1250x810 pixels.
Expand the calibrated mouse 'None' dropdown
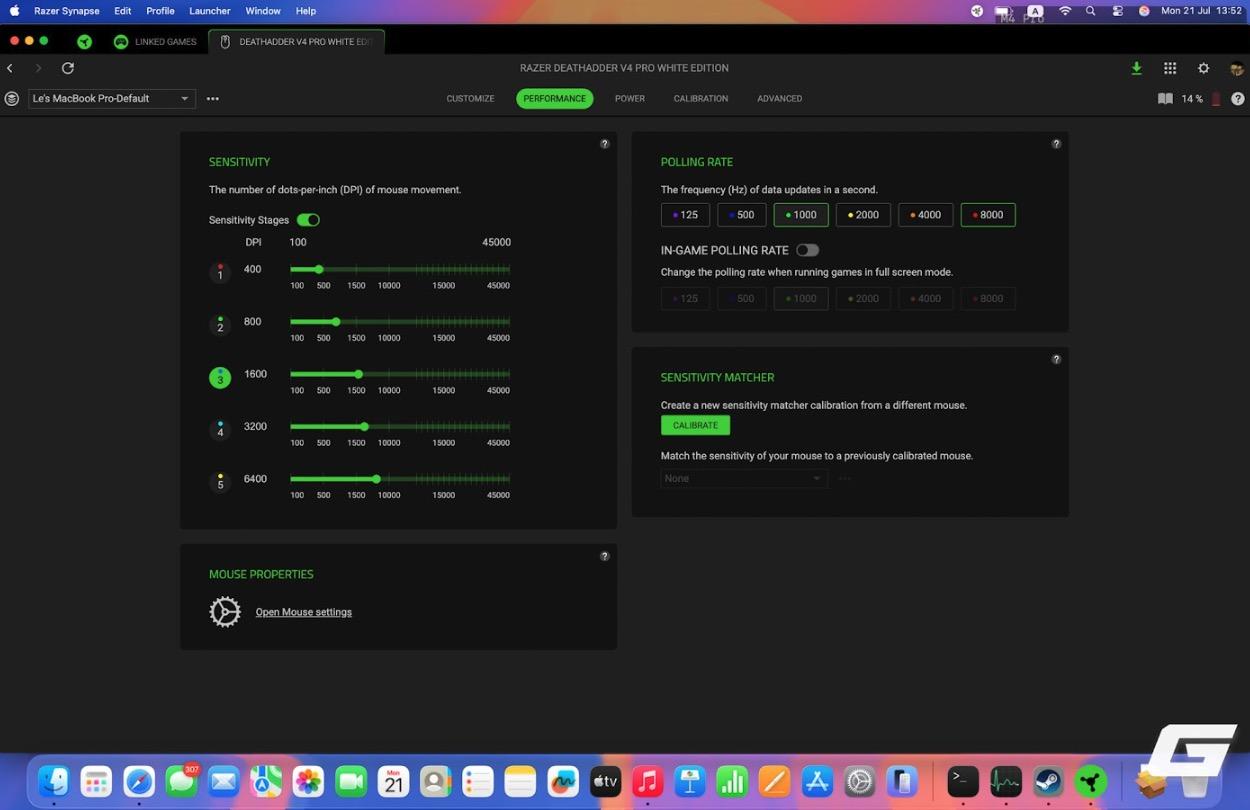(x=743, y=478)
